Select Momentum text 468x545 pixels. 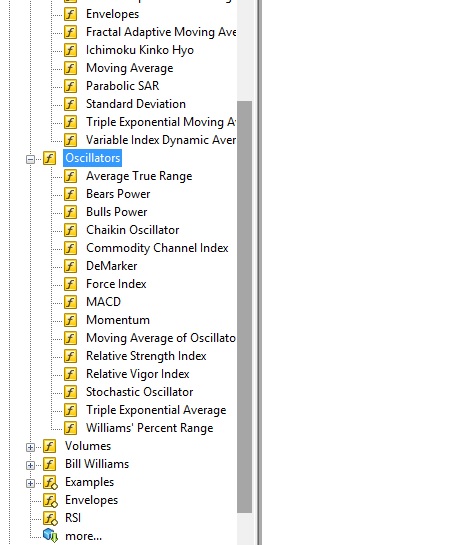(118, 320)
